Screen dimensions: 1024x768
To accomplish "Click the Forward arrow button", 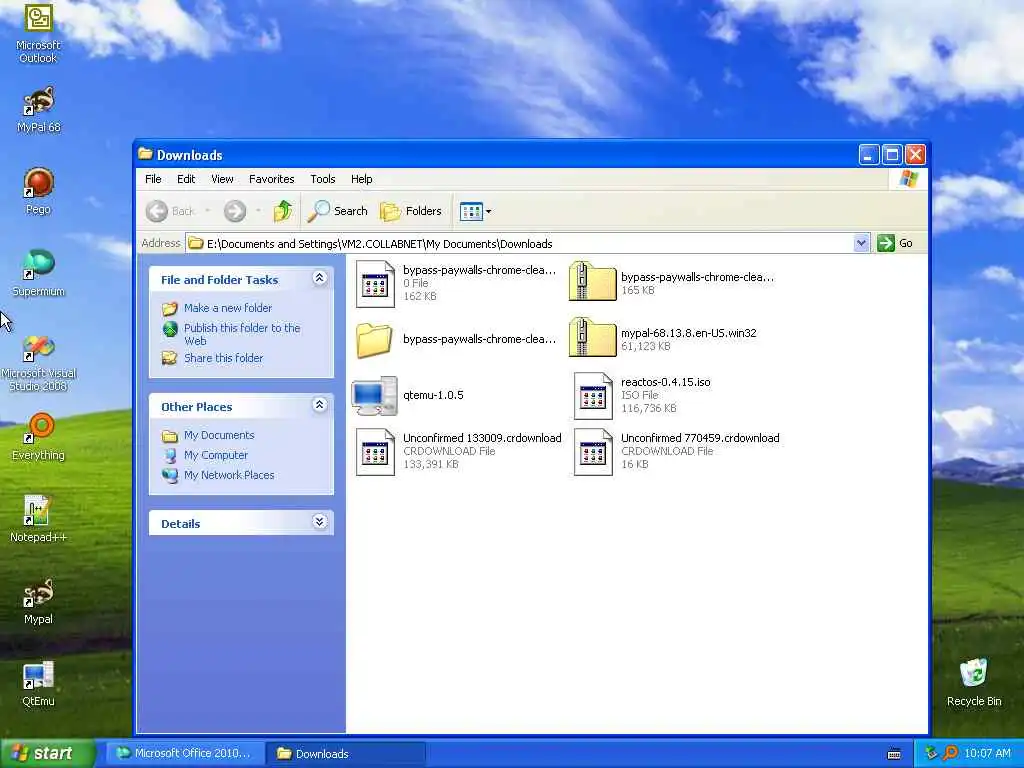I will click(x=235, y=211).
